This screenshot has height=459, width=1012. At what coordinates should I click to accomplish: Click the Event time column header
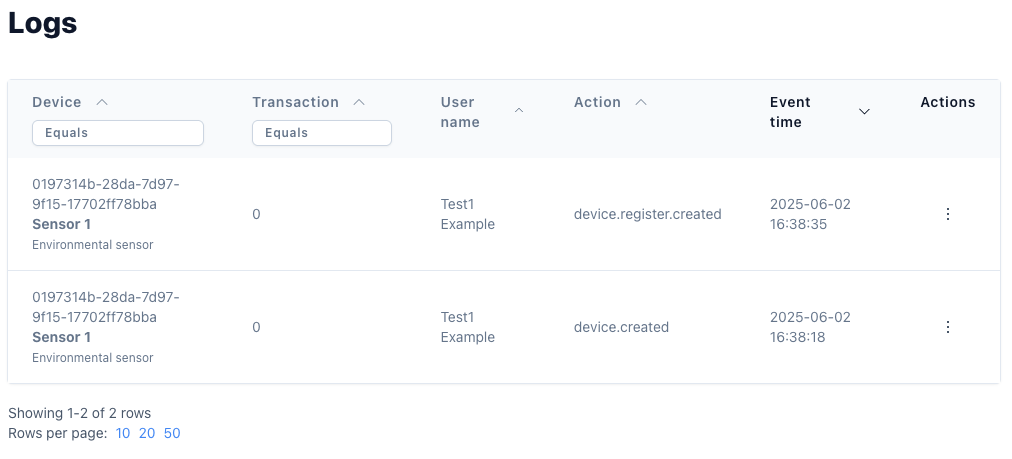[x=791, y=112]
